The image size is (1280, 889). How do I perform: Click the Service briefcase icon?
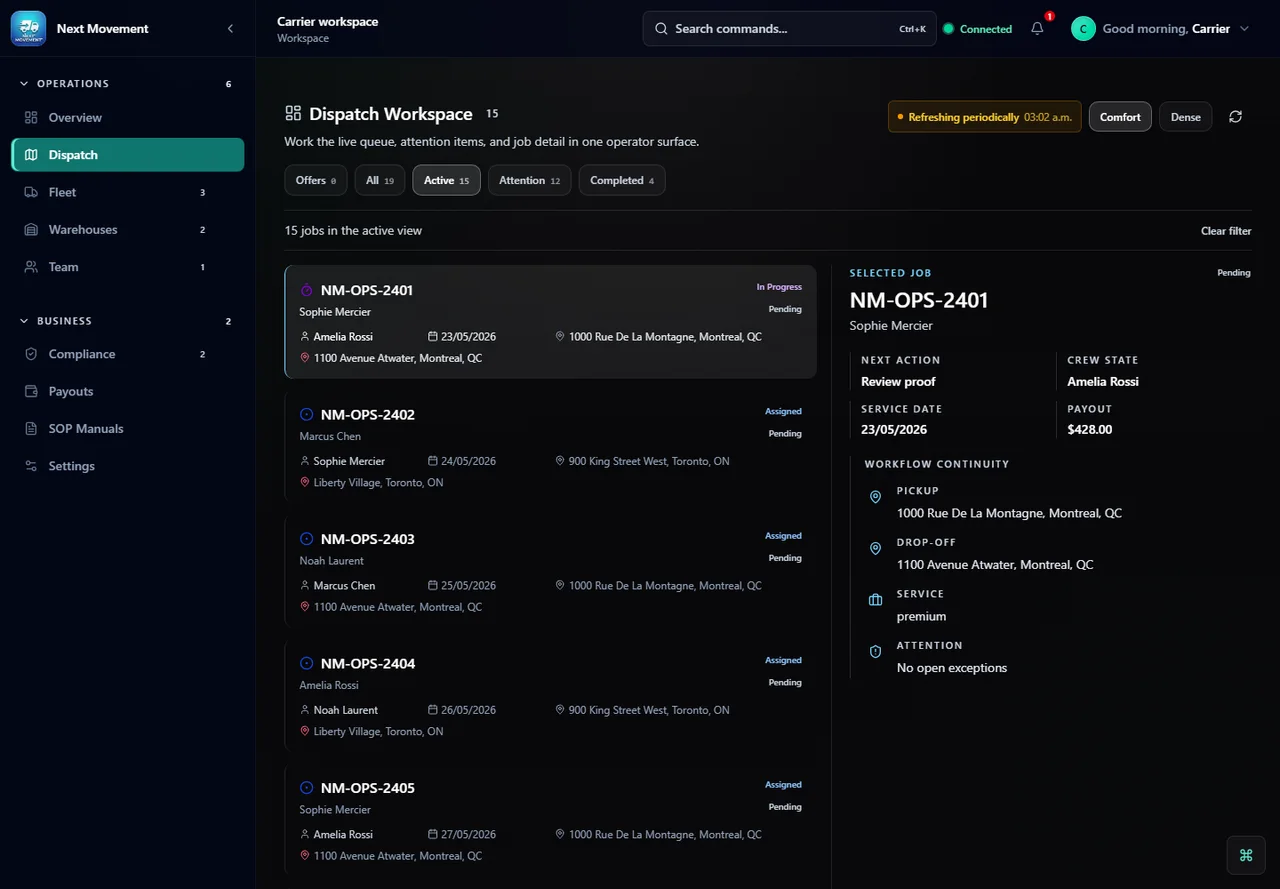[x=875, y=600]
